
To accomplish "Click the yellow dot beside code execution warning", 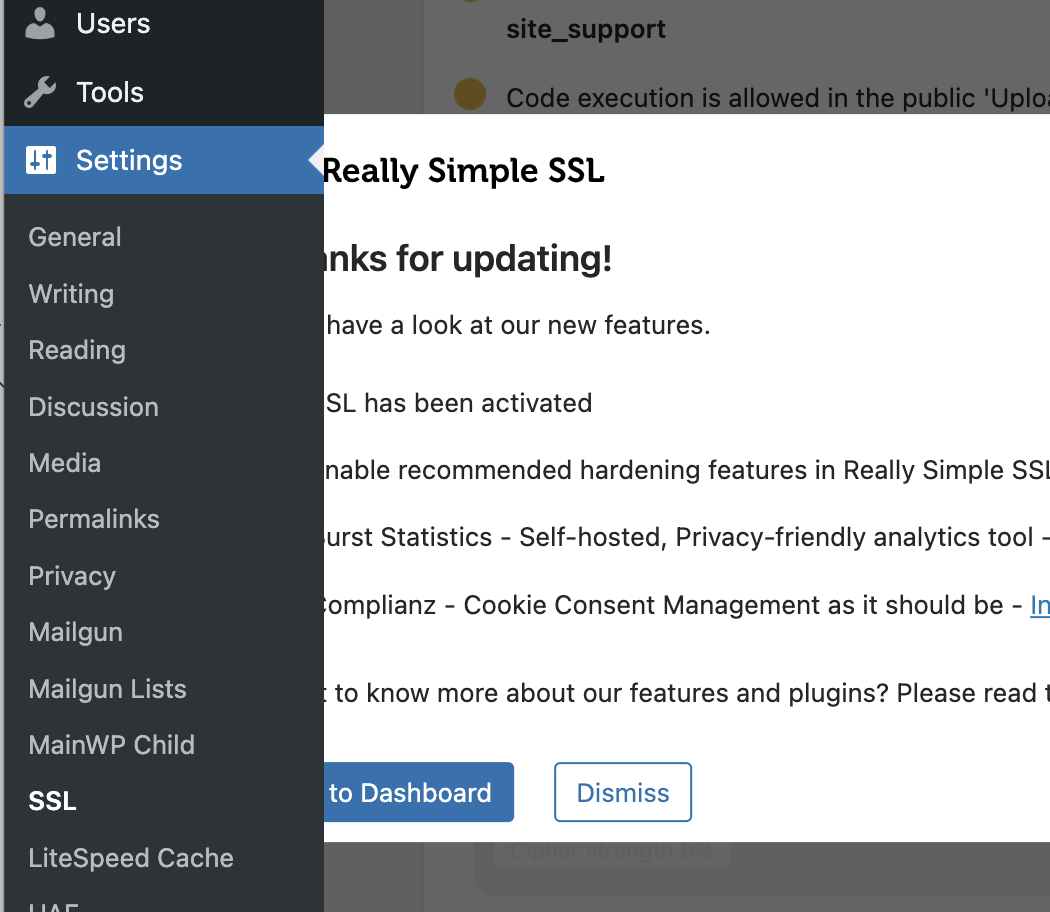I will (468, 95).
